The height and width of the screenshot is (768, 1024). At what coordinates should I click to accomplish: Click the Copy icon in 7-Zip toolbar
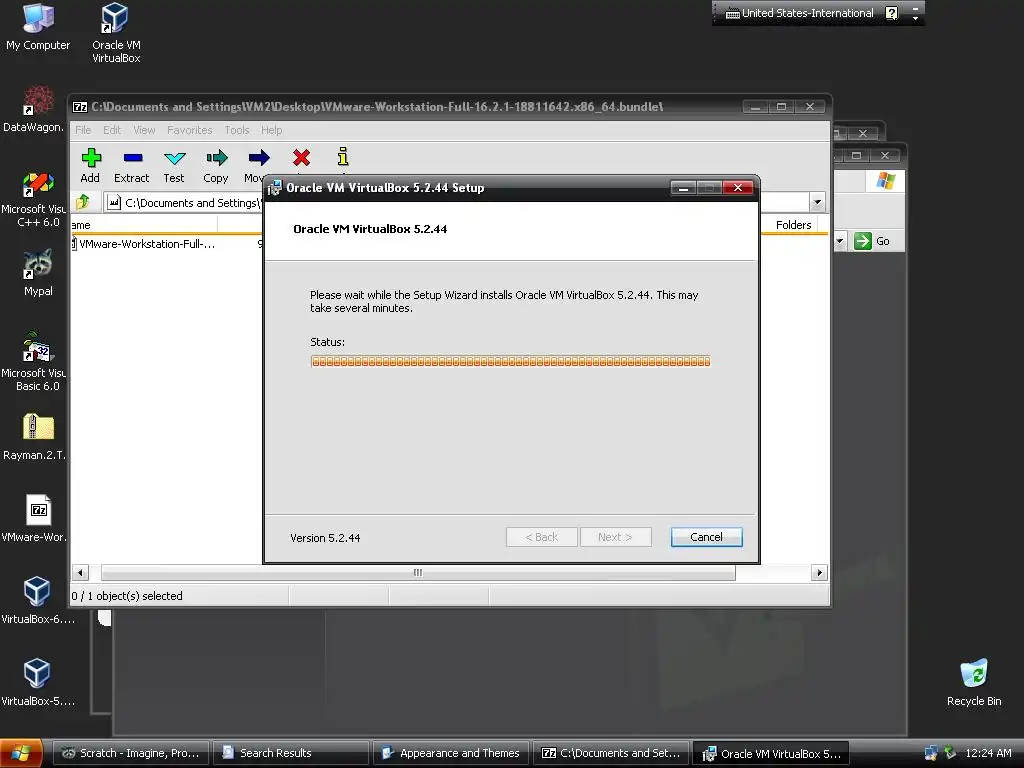[x=216, y=157]
